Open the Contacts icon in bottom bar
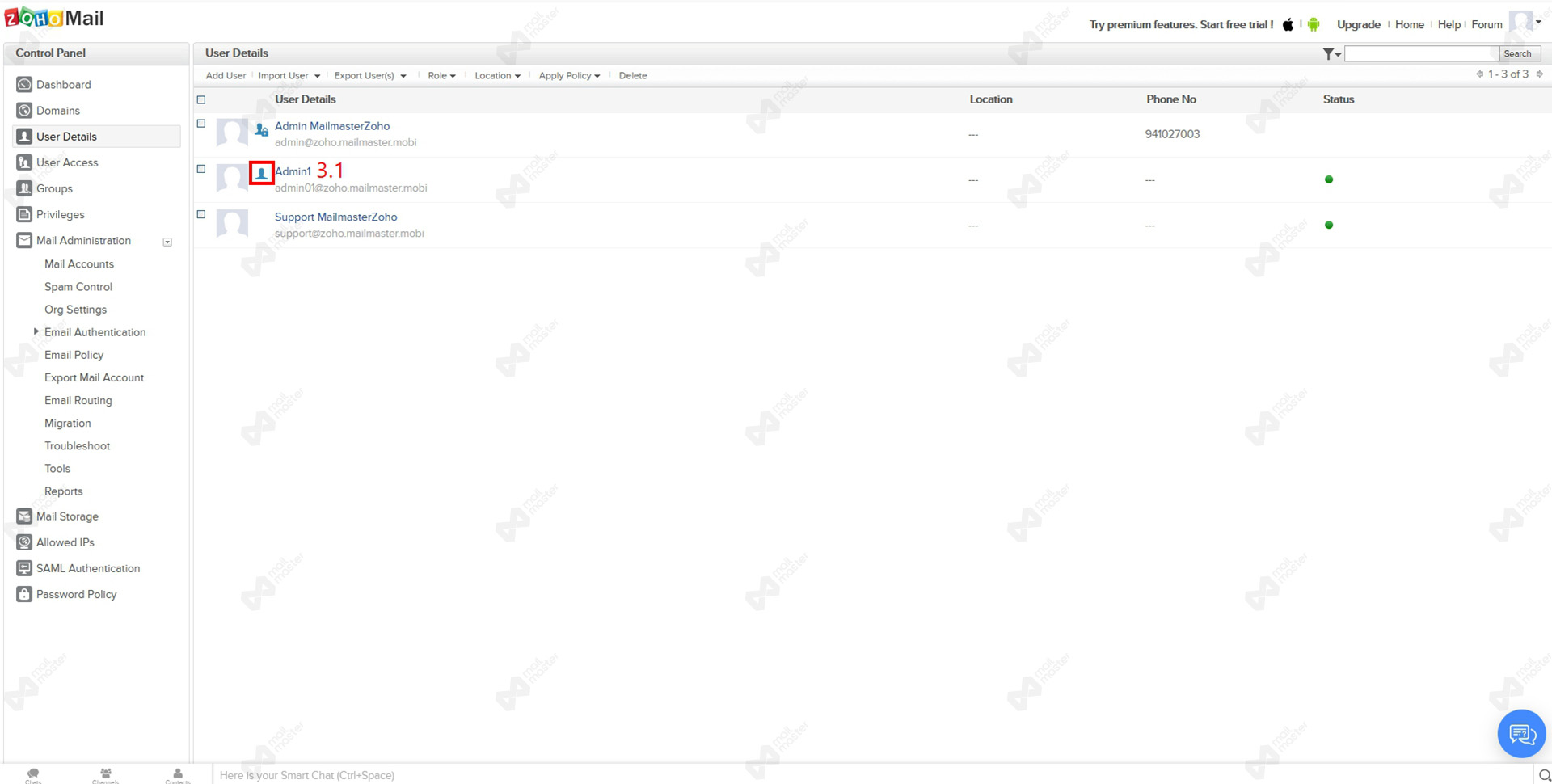The width and height of the screenshot is (1552, 784). click(178, 775)
